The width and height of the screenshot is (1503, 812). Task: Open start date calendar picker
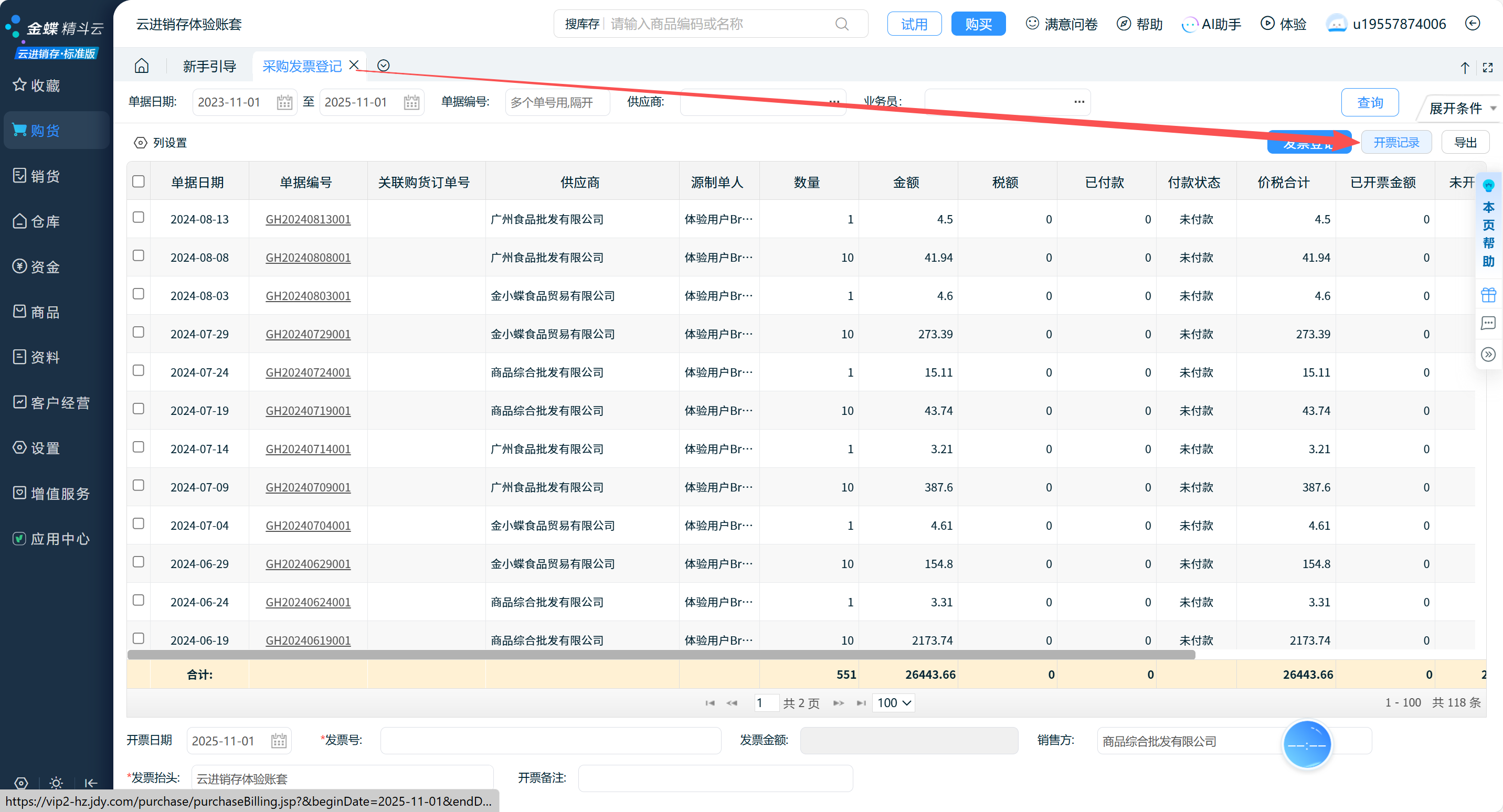284,103
